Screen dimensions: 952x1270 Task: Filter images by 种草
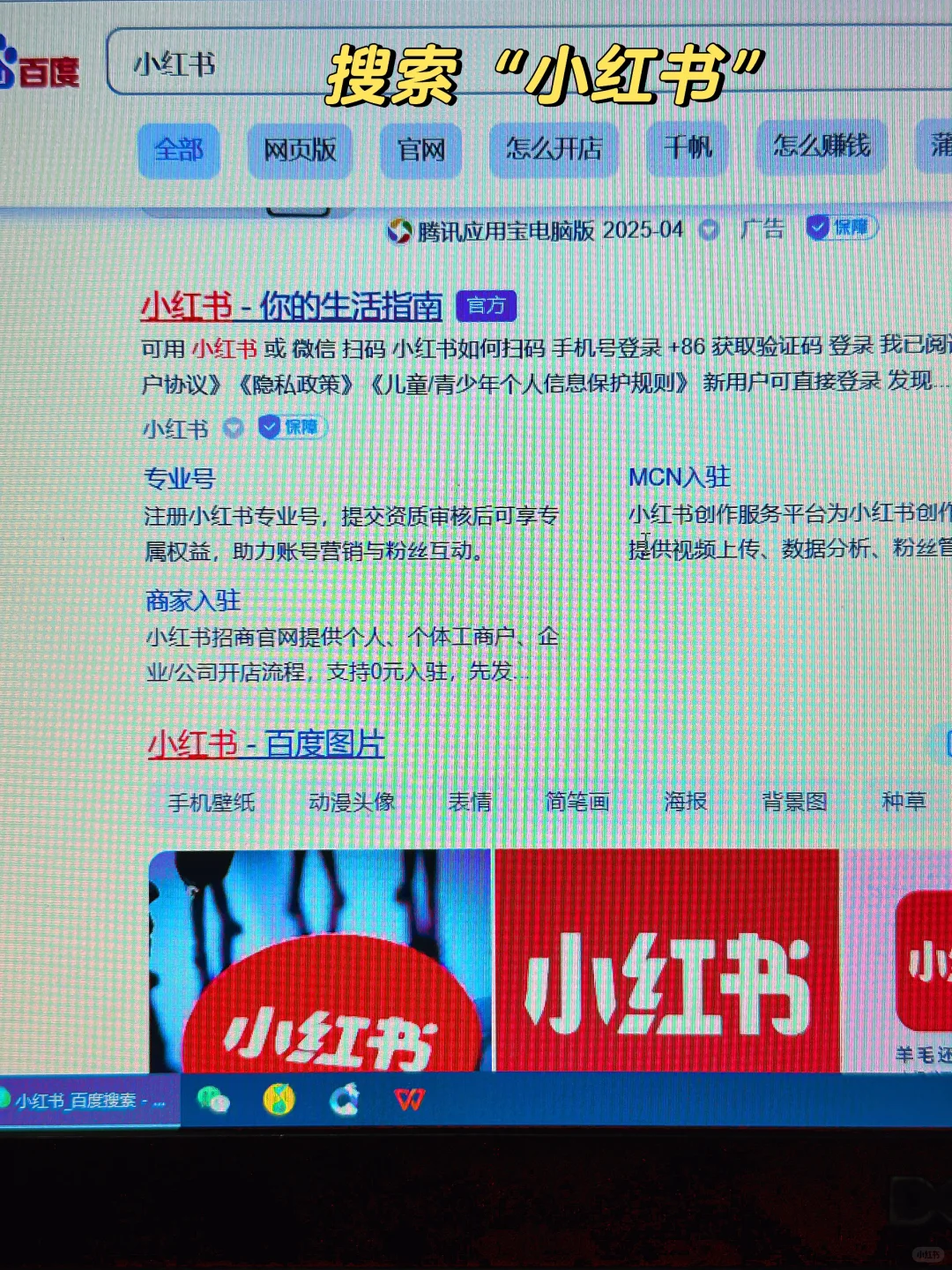904,800
